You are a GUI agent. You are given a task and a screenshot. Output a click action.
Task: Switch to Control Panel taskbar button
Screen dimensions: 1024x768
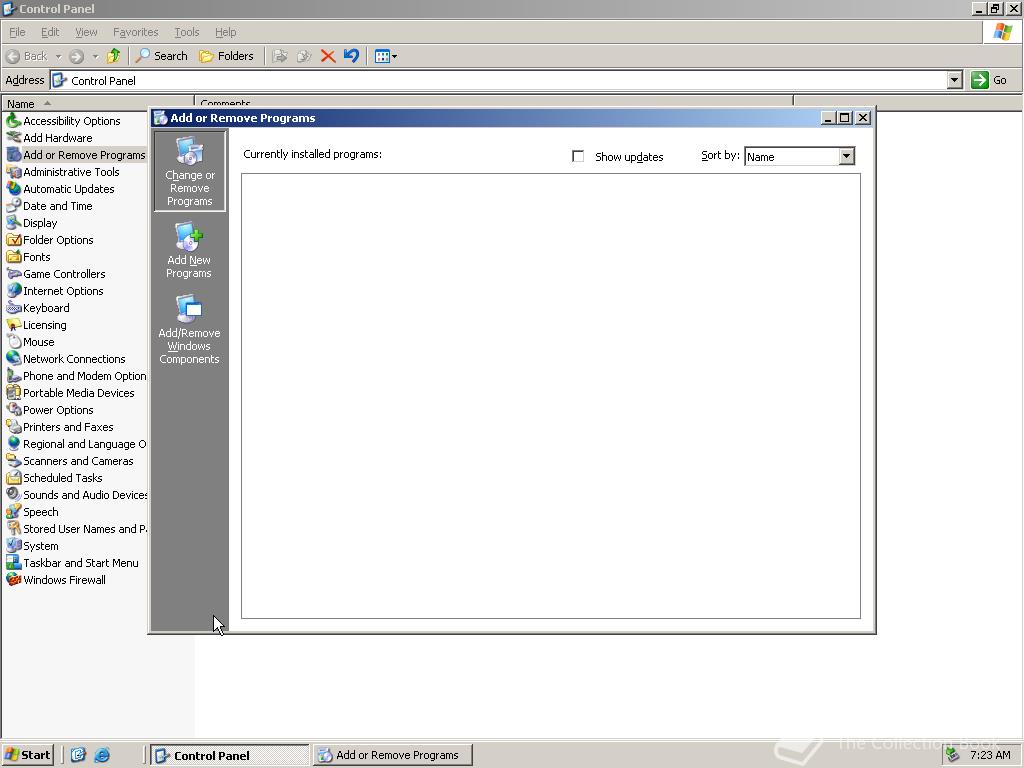(230, 755)
